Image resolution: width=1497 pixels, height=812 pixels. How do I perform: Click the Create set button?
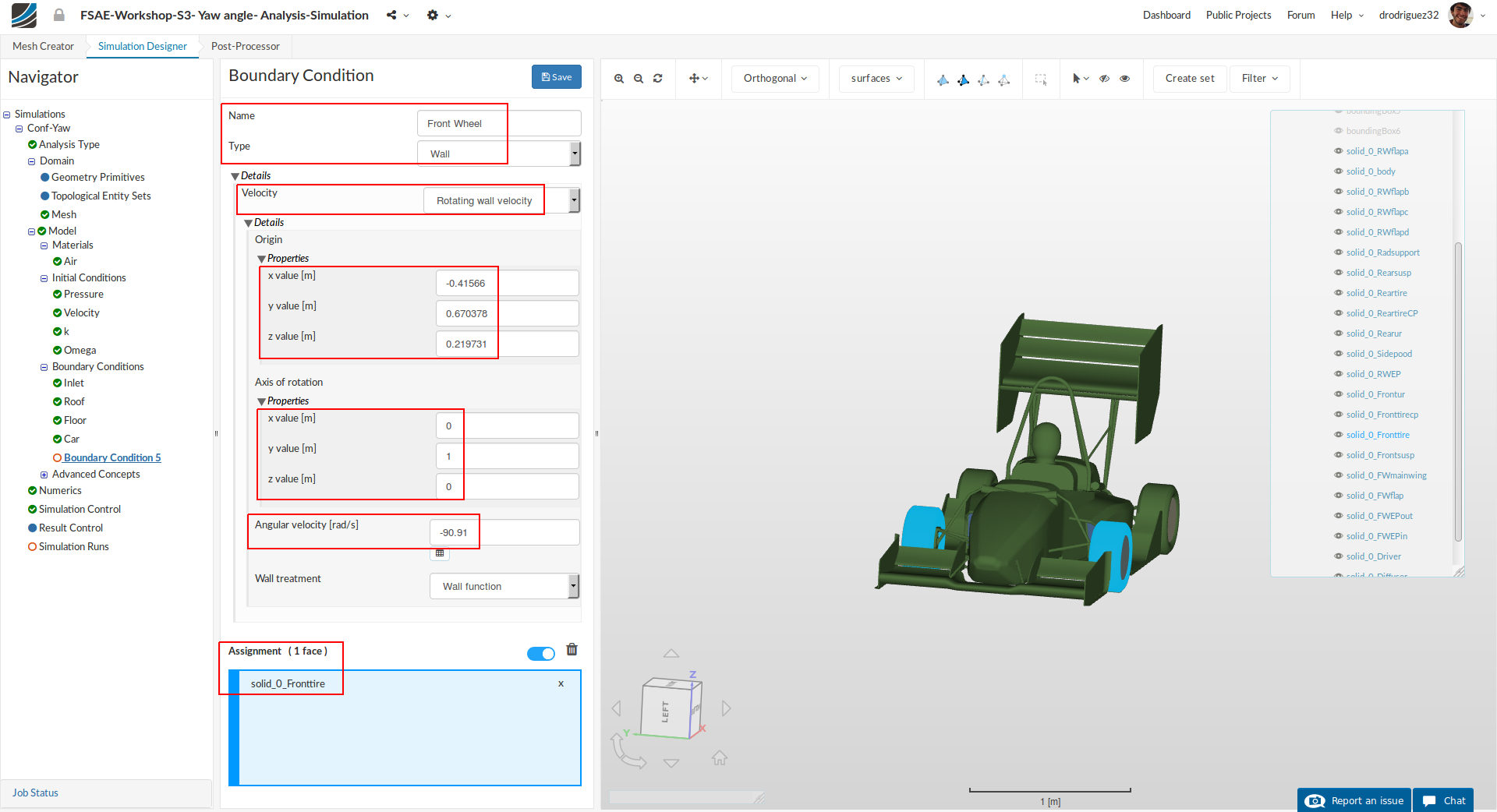click(x=1189, y=79)
